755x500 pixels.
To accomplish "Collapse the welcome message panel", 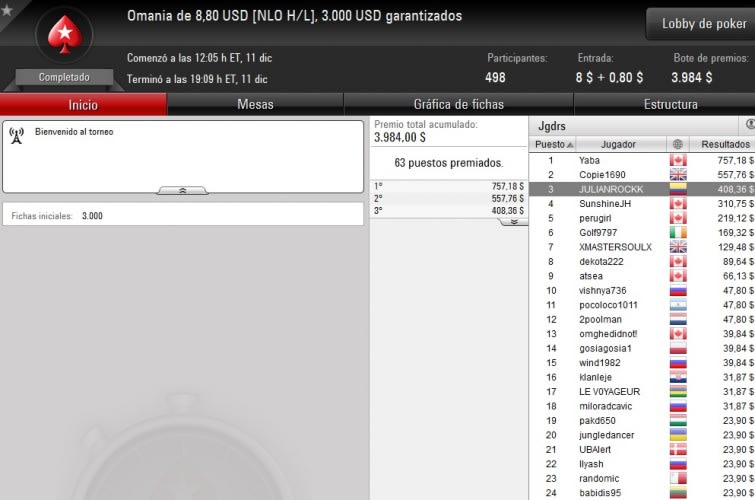I will (182, 191).
